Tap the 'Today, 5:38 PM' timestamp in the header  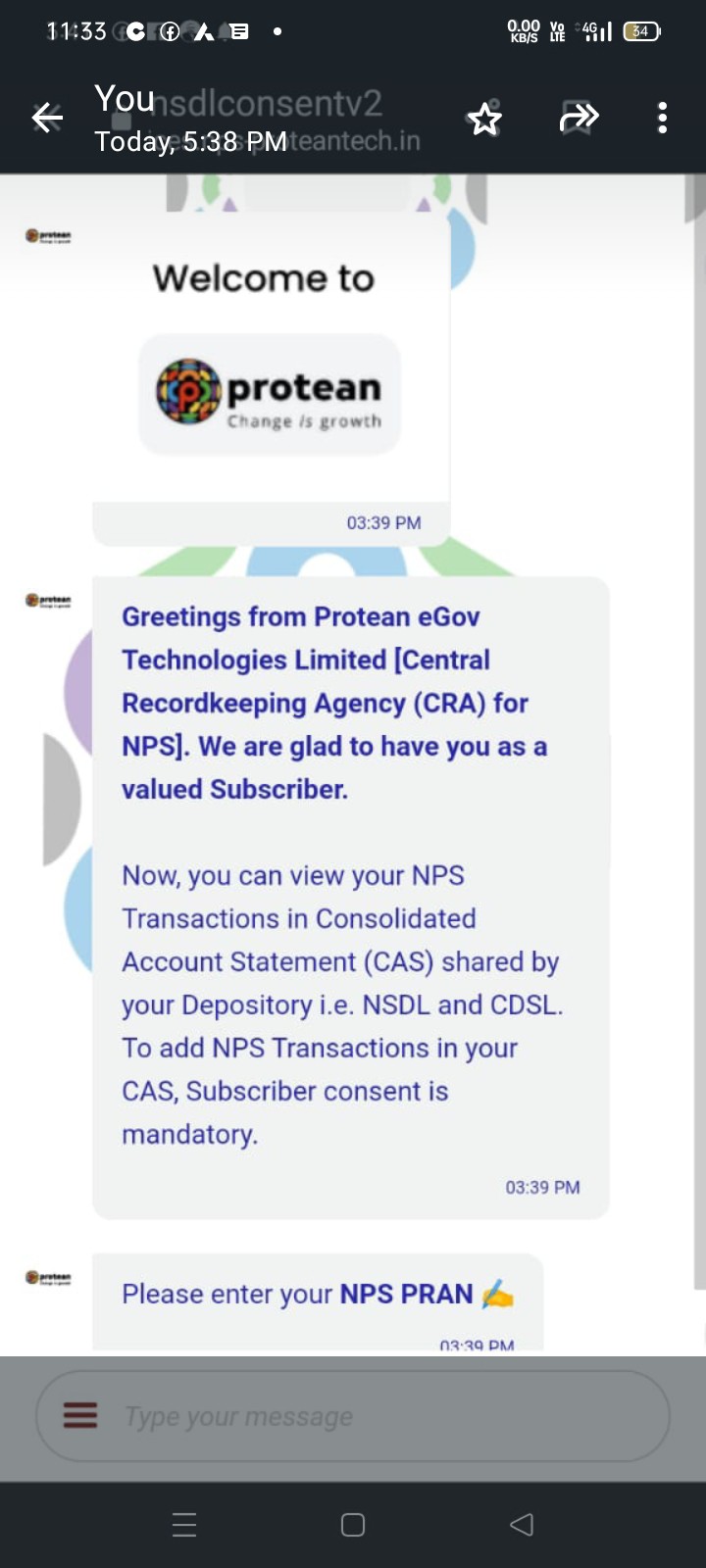point(191,142)
